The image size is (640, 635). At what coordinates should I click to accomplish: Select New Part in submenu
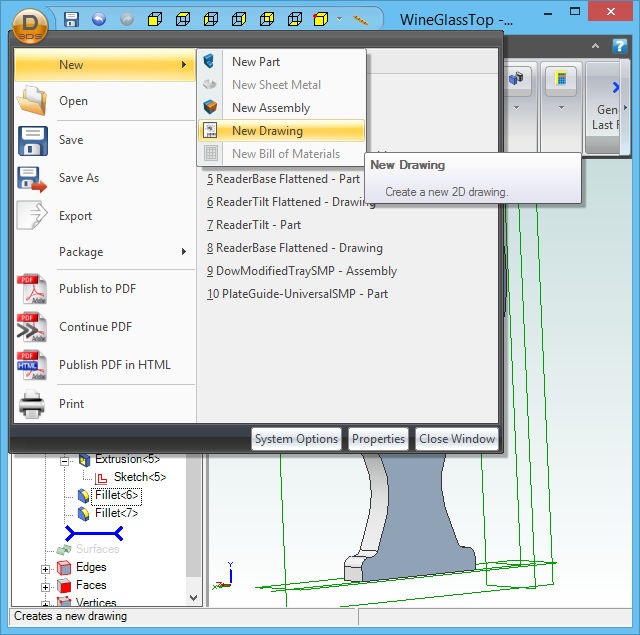click(x=281, y=62)
